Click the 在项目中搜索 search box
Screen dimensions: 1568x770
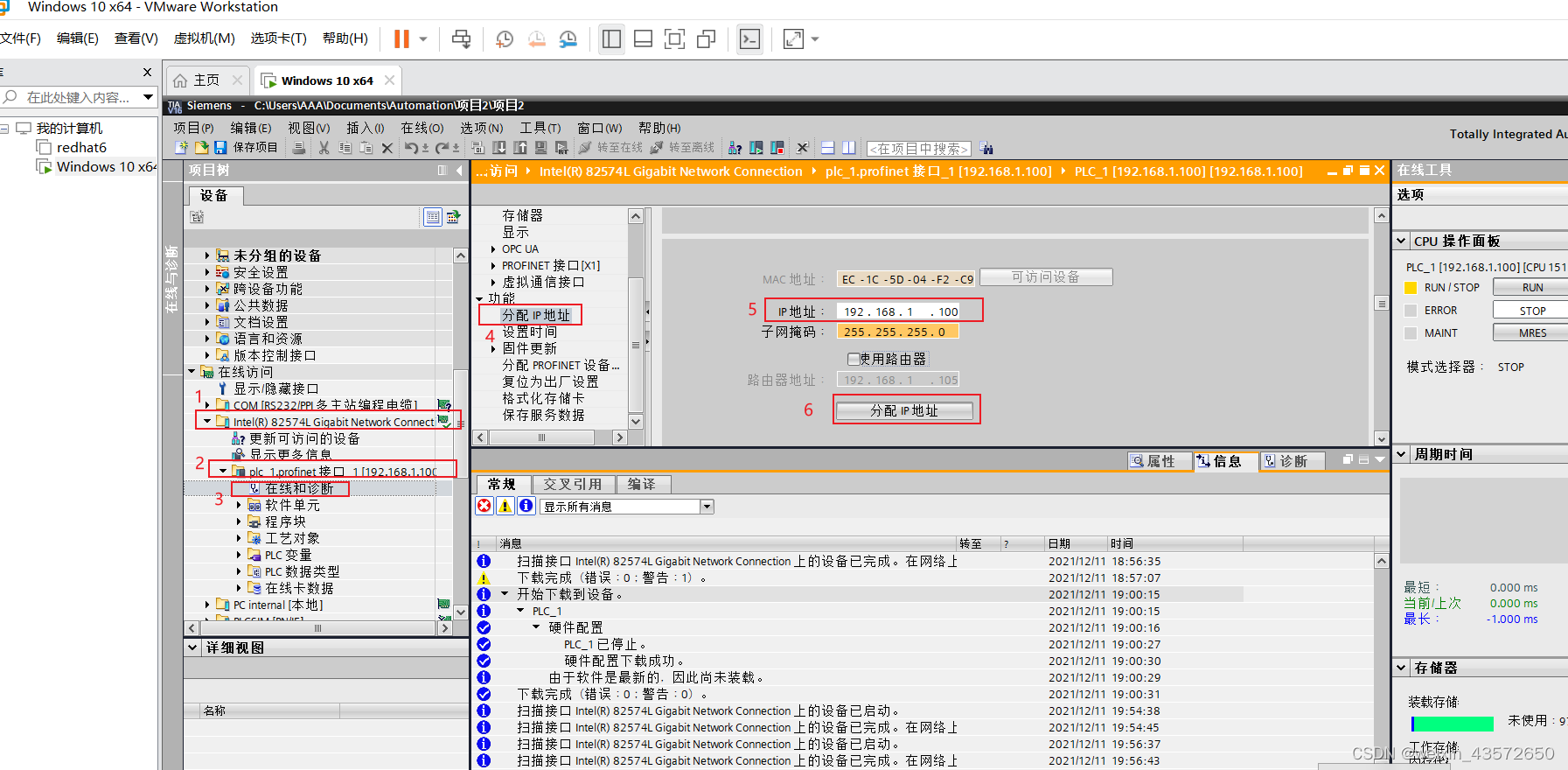click(919, 149)
